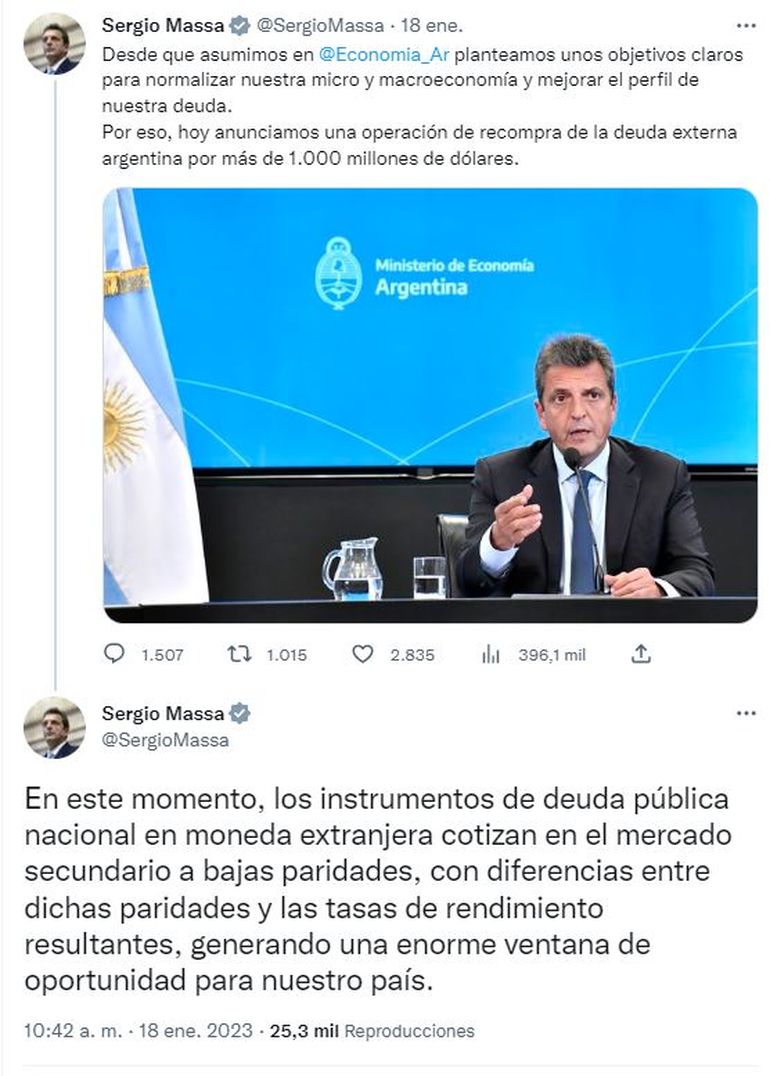Viewport: 770px width, 1076px height.
Task: Open second tweet's three-dot more menu
Action: (745, 714)
